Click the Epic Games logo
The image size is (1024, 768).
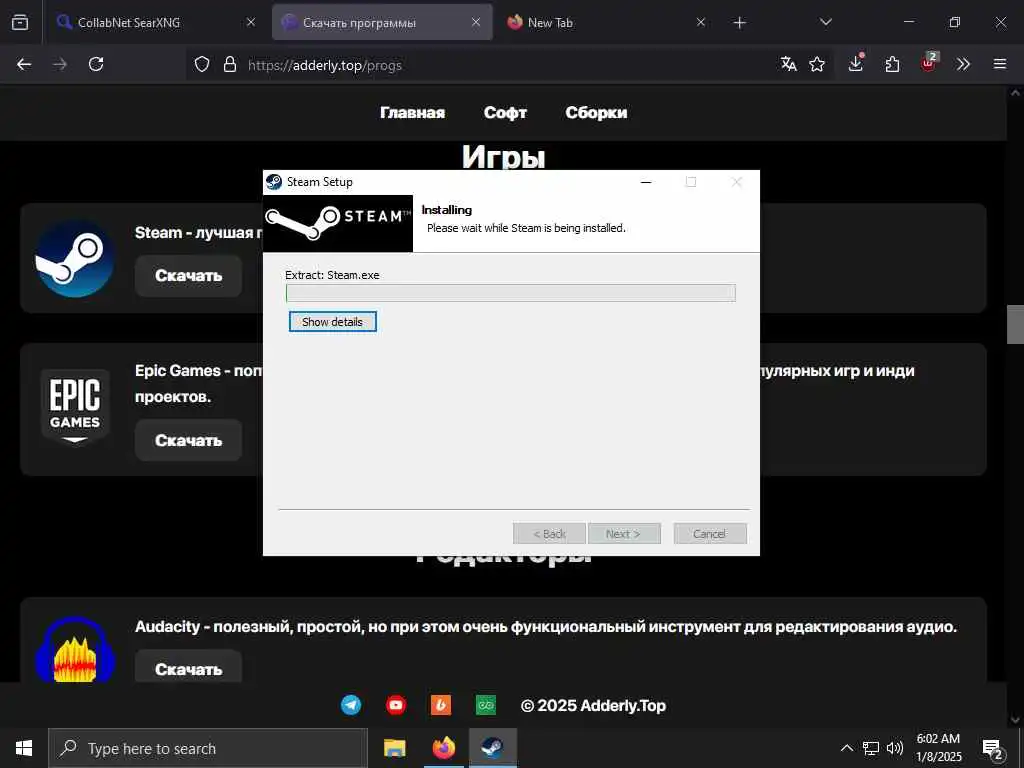(x=75, y=406)
